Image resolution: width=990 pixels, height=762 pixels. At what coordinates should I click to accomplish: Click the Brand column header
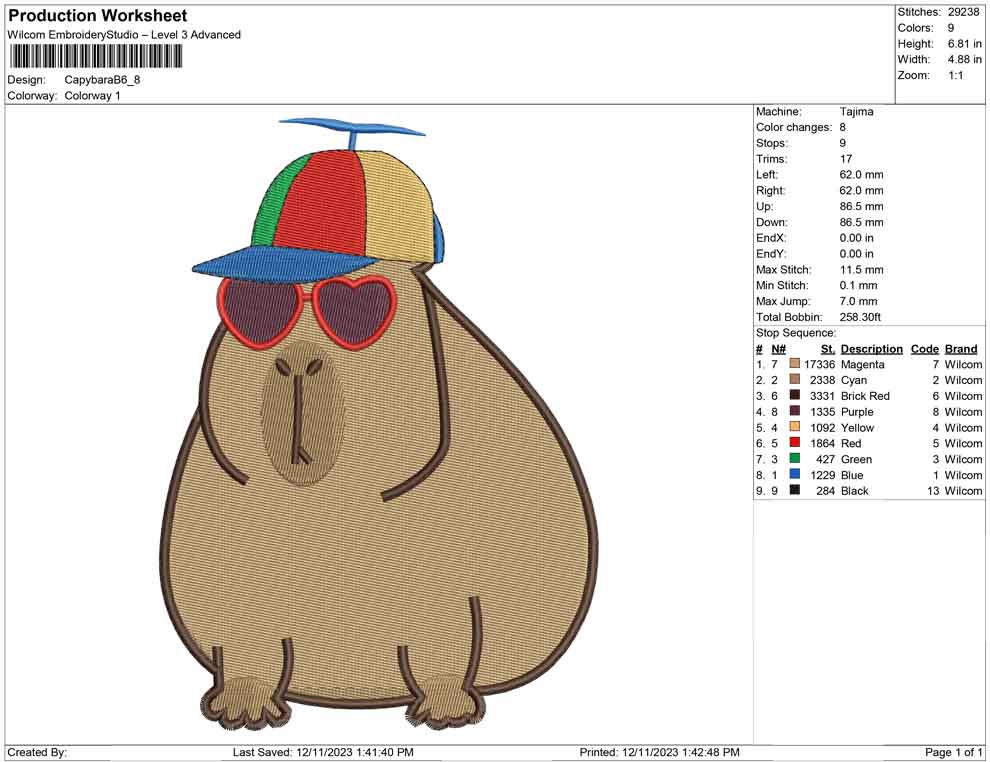[x=961, y=348]
